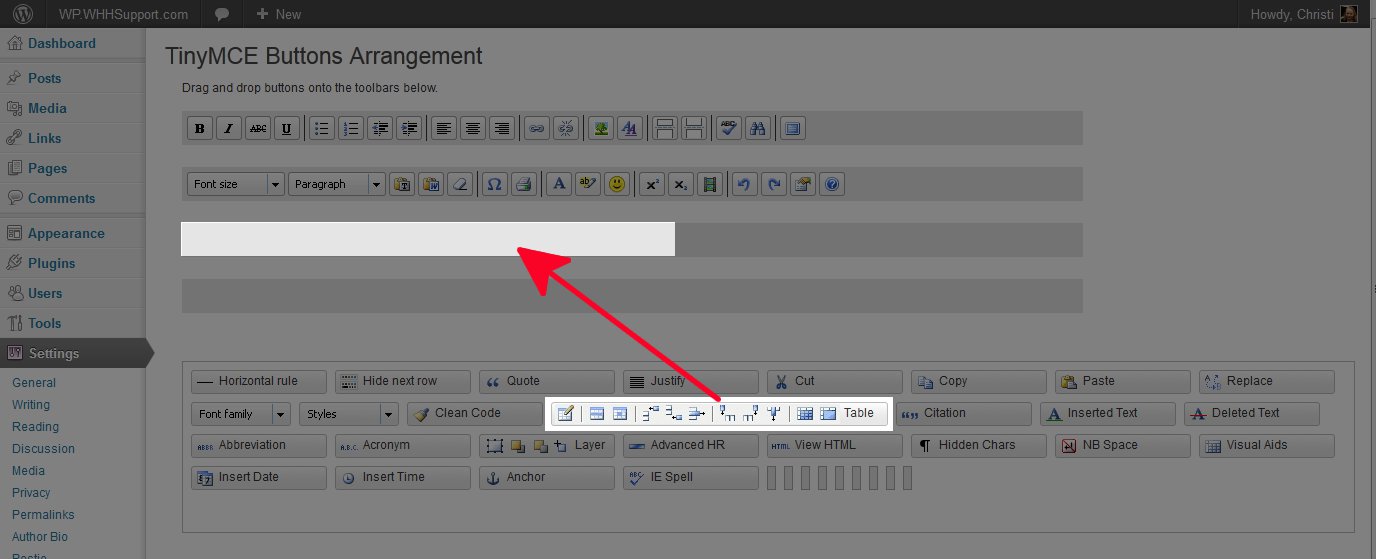1376x559 pixels.
Task: Open the Font size dropdown
Action: coord(236,184)
